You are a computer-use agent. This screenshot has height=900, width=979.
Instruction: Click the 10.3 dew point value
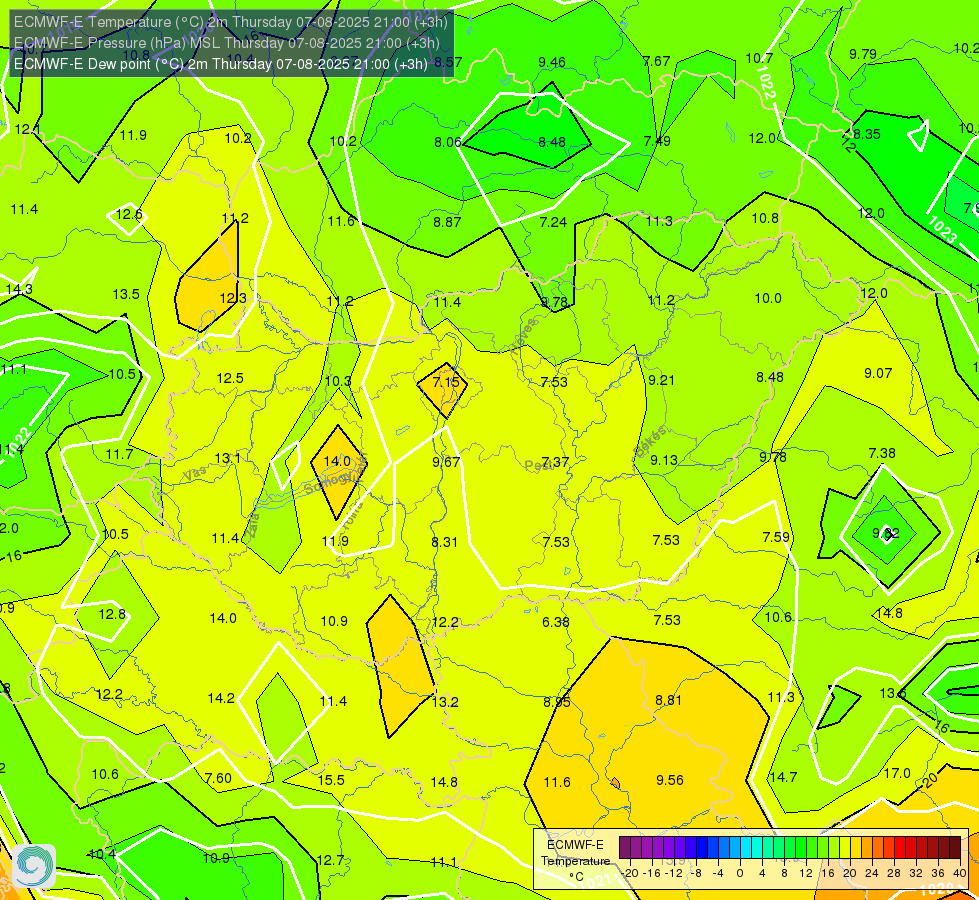338,381
